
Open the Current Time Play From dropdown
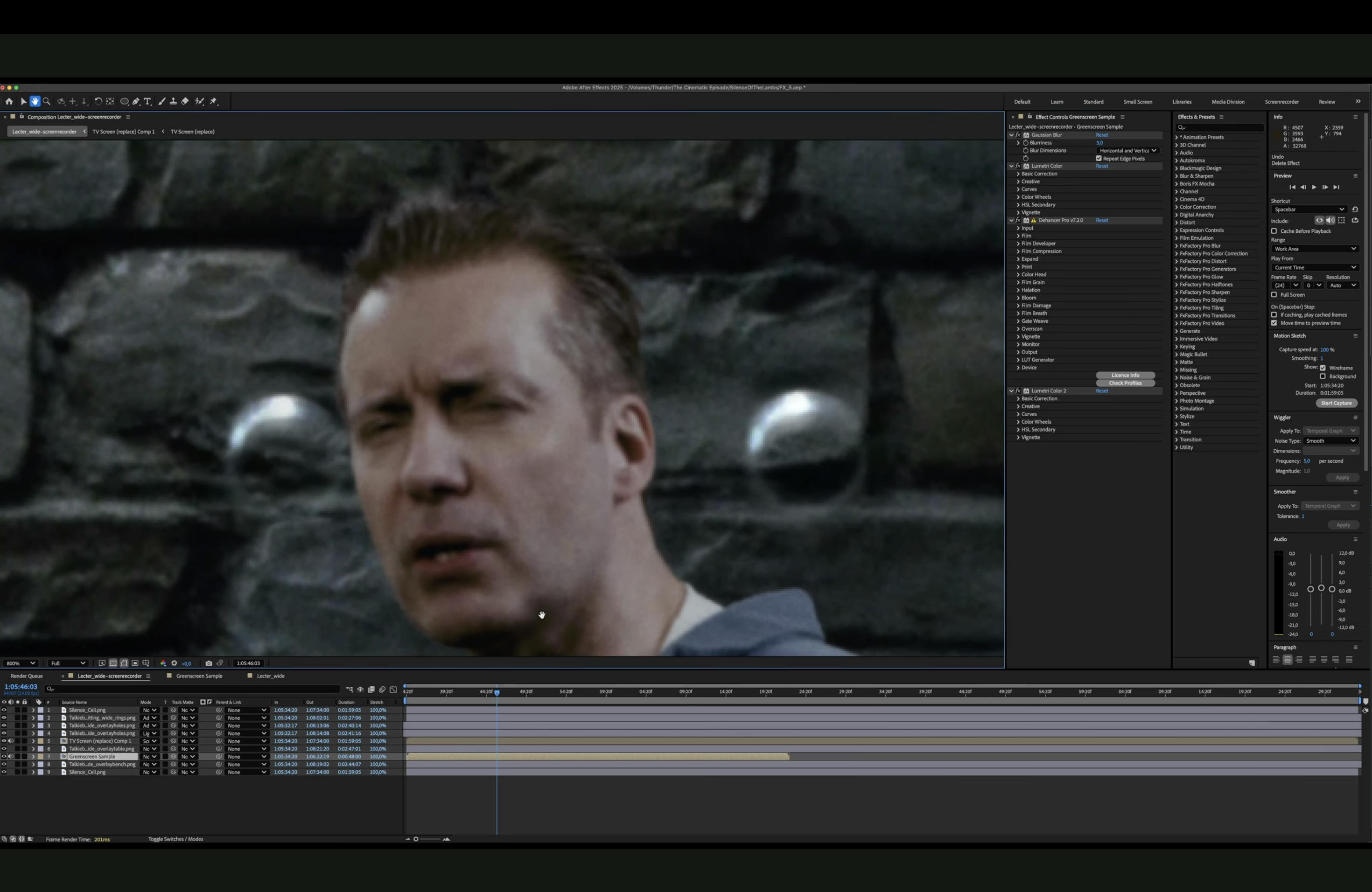(1315, 267)
